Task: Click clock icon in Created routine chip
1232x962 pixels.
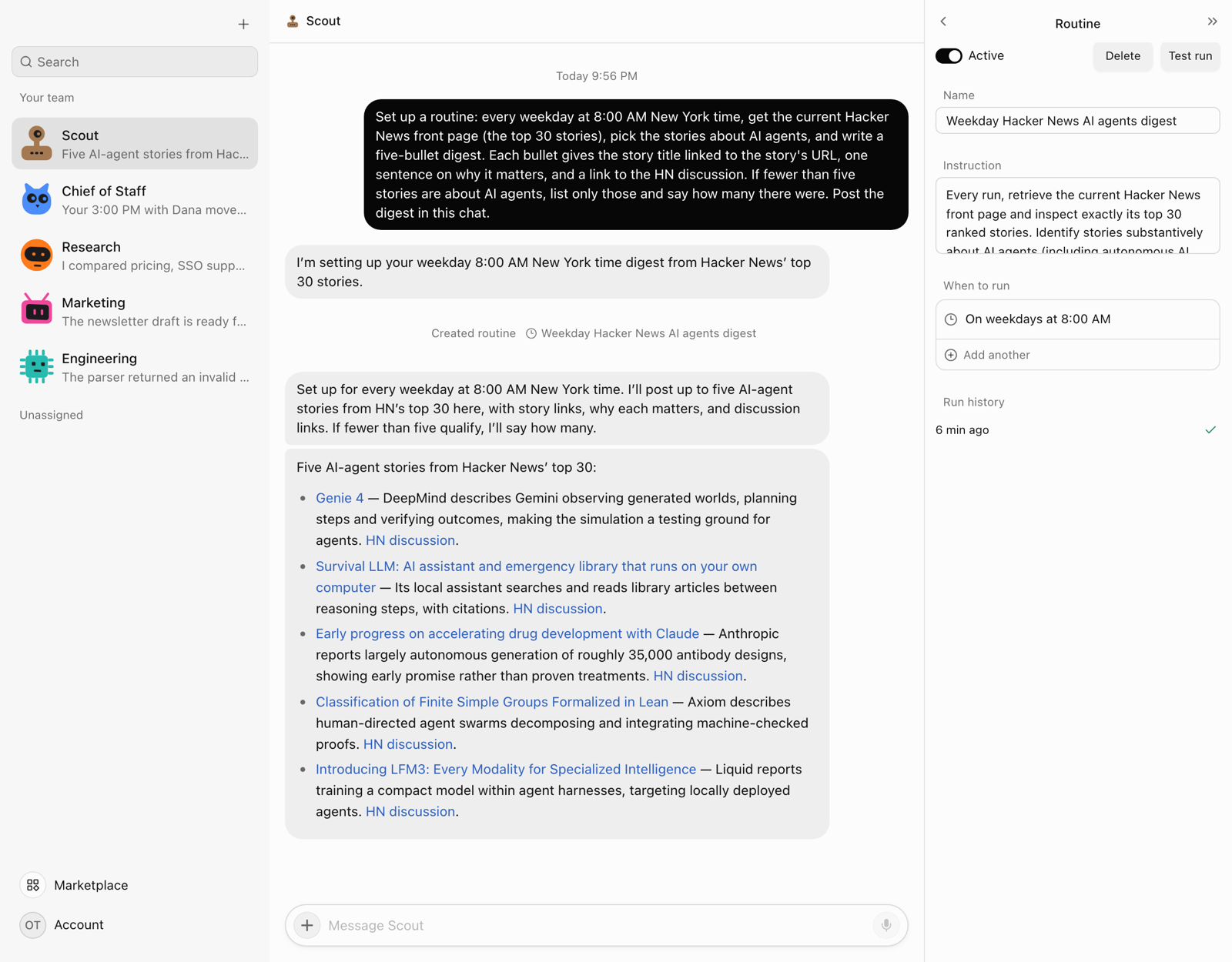Action: [x=531, y=333]
